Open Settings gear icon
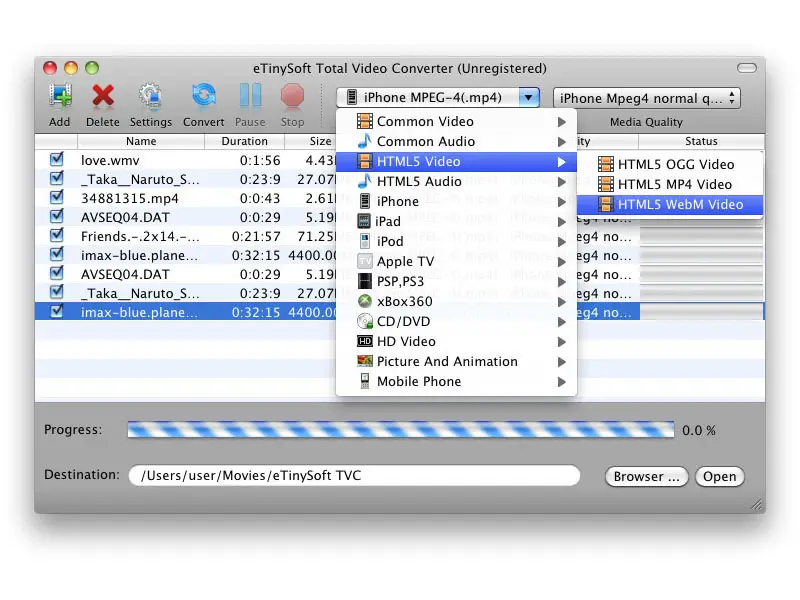800x600 pixels. tap(151, 96)
